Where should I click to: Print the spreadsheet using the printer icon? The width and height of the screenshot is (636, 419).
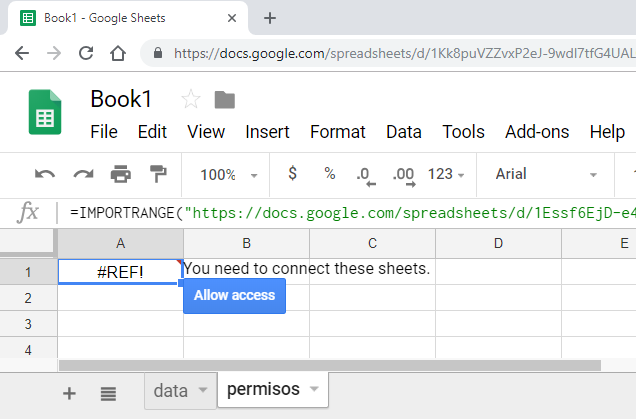click(121, 174)
